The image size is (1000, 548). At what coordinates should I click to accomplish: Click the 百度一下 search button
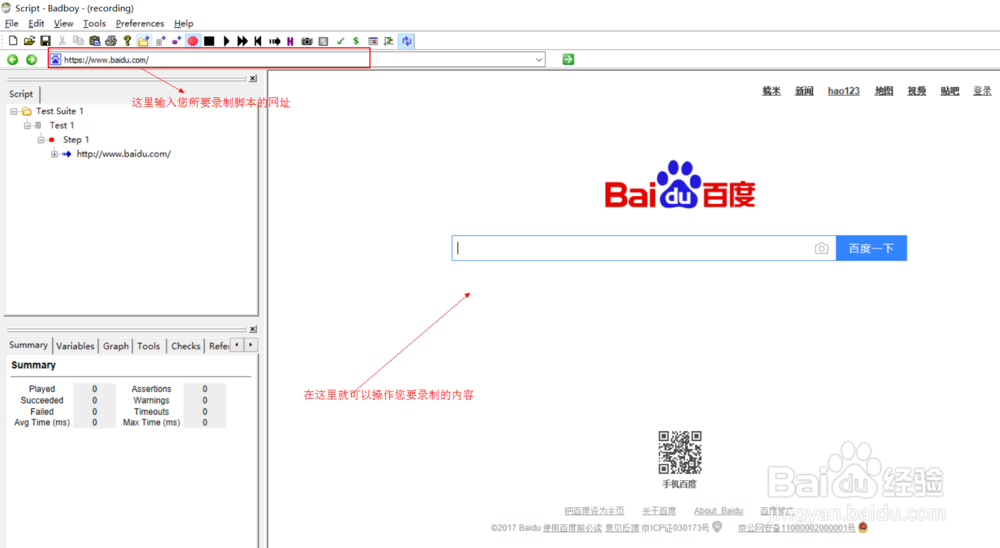point(871,248)
